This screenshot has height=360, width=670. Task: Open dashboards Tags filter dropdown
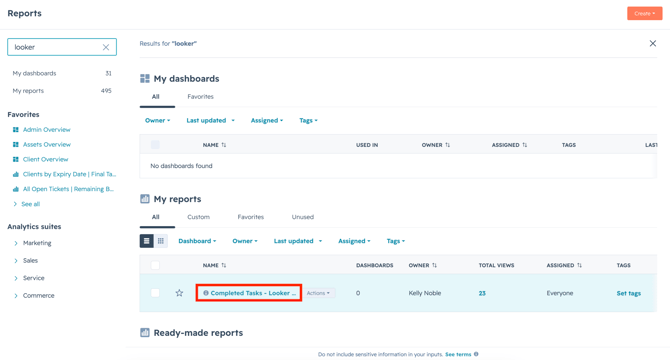[309, 120]
